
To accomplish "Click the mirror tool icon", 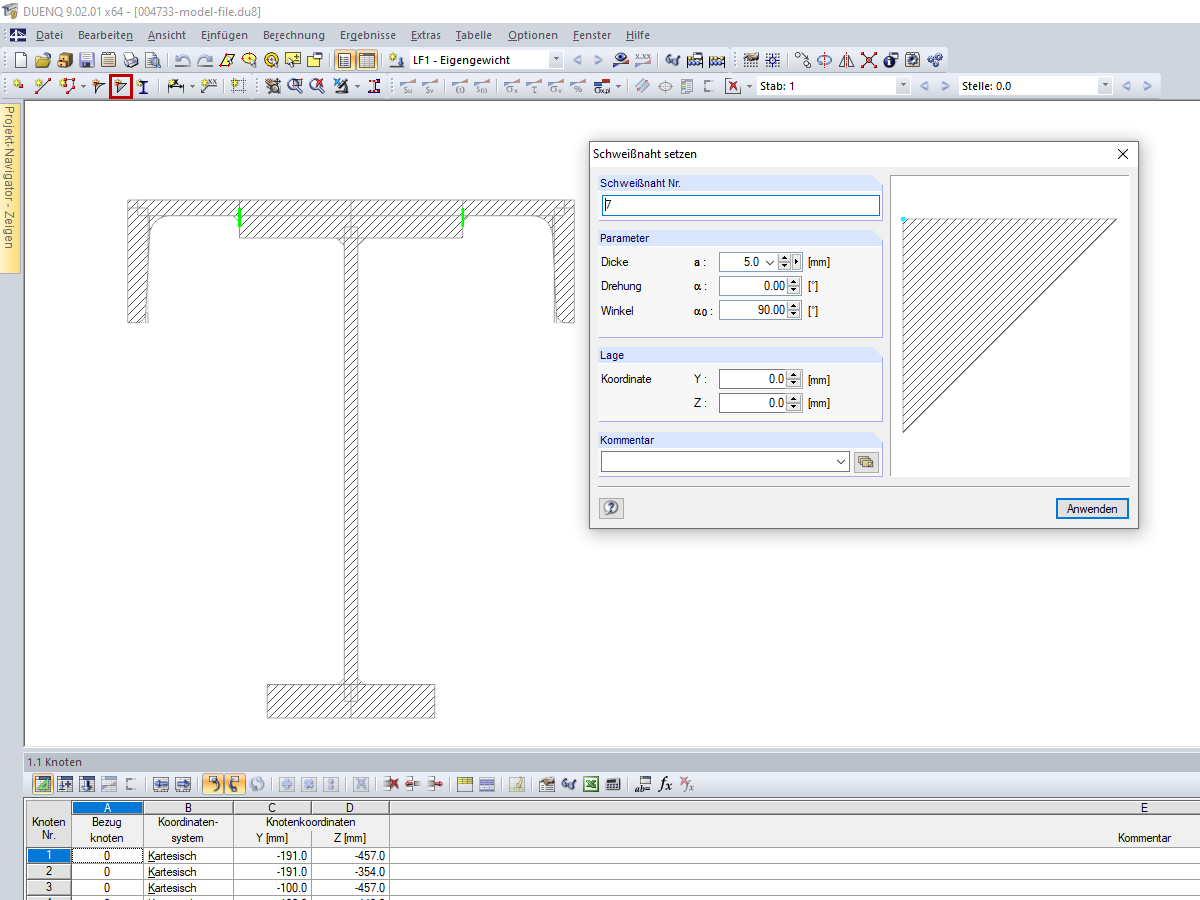I will point(847,60).
